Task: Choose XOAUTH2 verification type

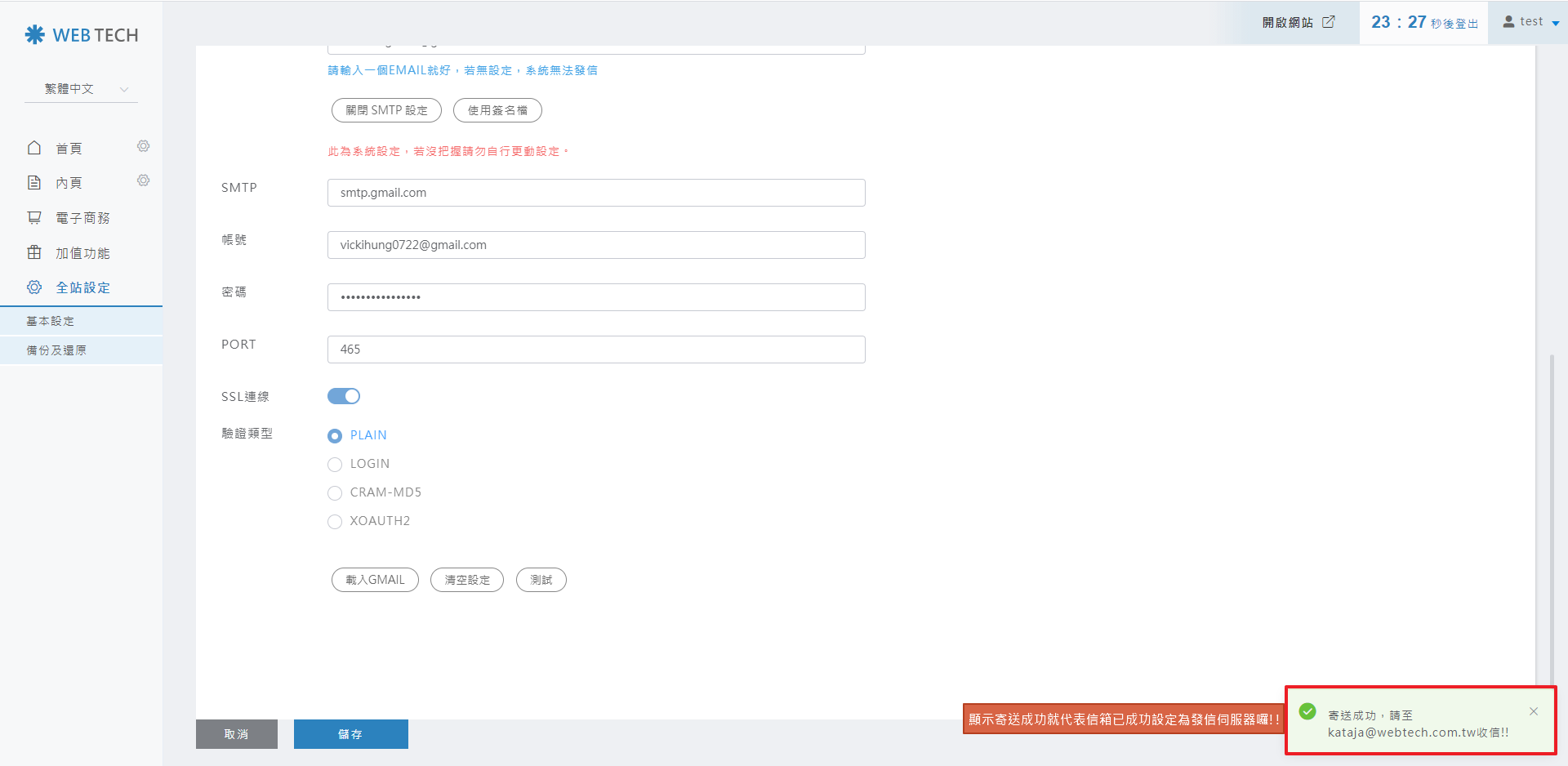Action: pyautogui.click(x=335, y=522)
